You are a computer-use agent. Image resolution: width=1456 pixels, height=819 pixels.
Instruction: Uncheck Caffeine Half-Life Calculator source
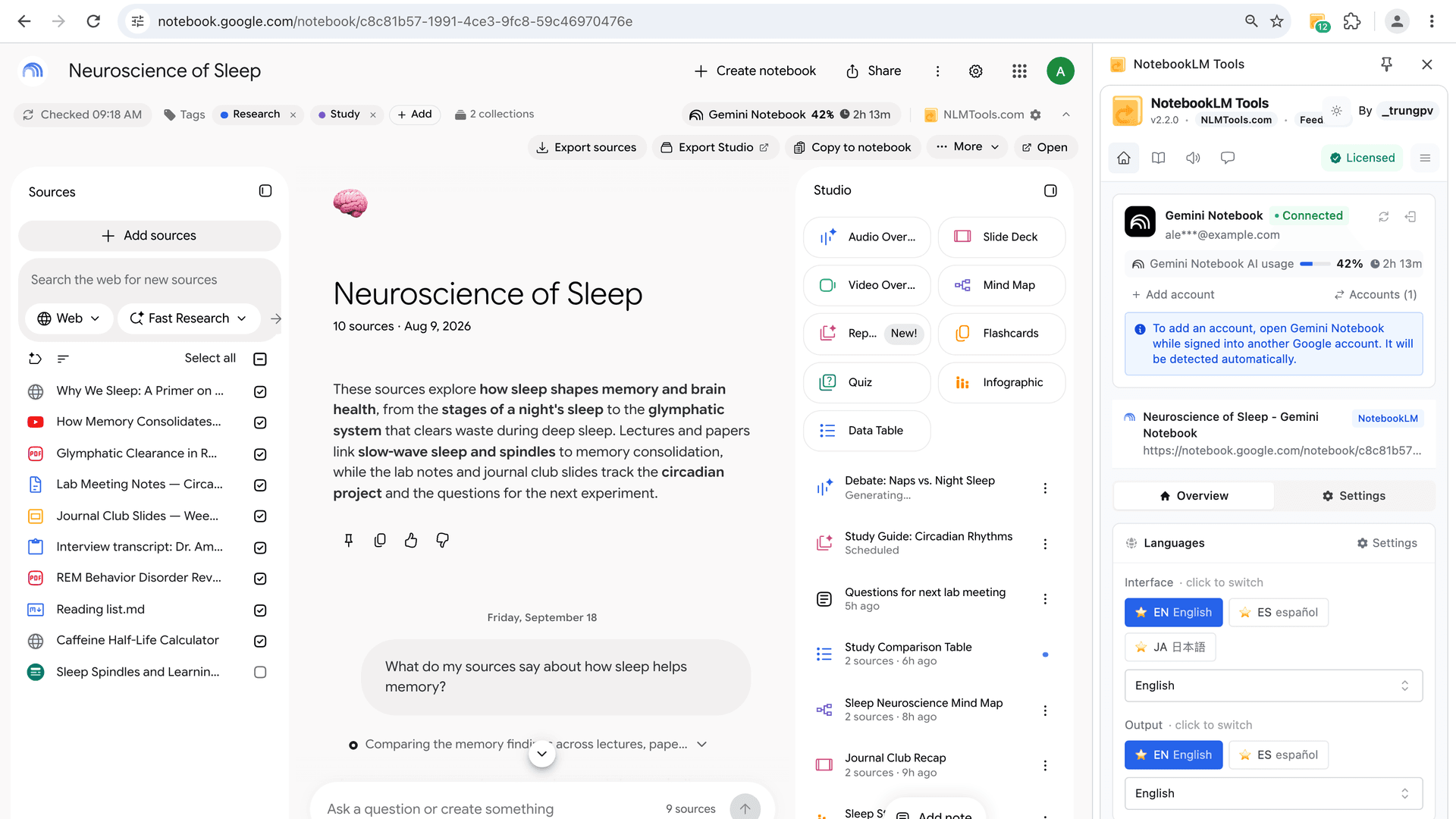(260, 641)
